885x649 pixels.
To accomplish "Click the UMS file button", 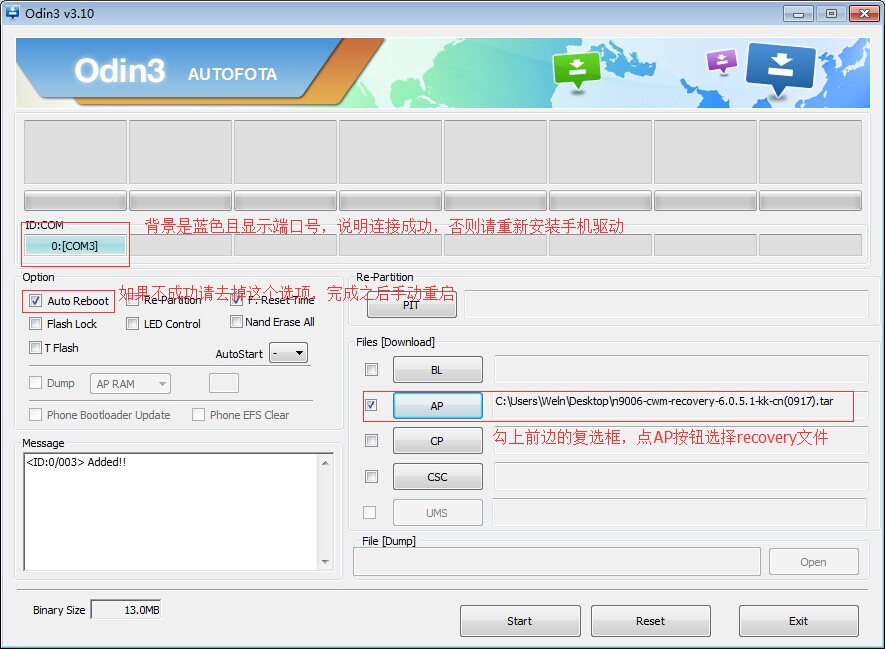I will click(437, 512).
